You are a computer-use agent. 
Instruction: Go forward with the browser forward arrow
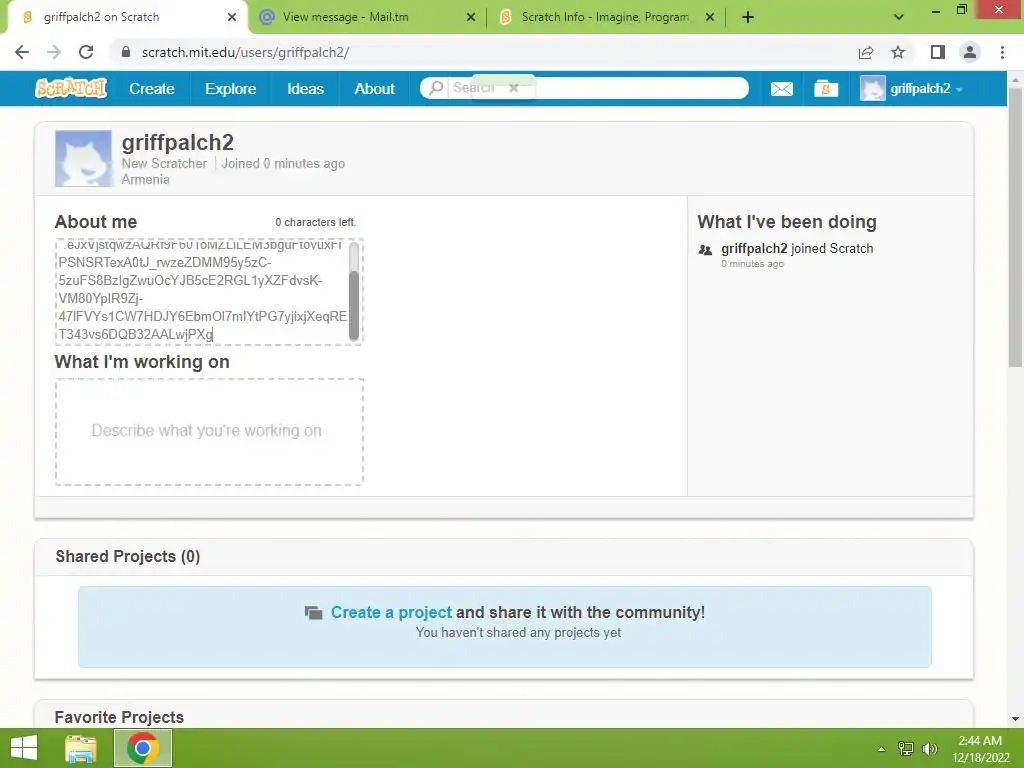(54, 52)
